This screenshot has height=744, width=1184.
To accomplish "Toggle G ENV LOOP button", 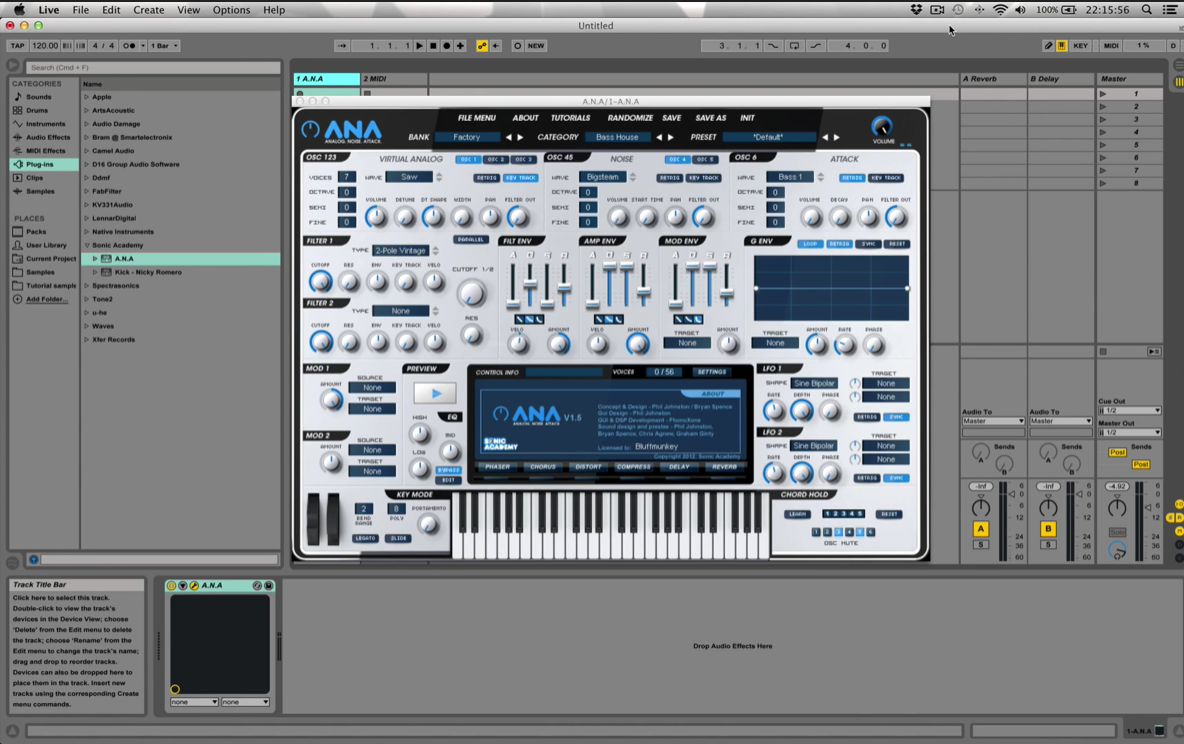I will (x=810, y=244).
